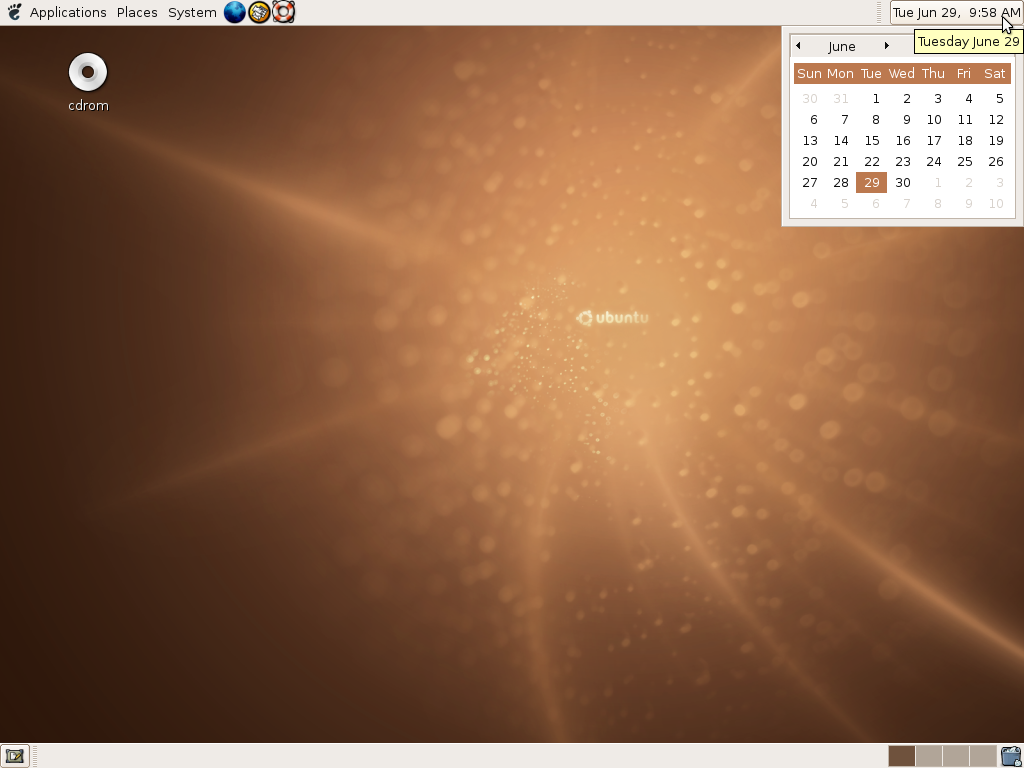Advance to the next month in the calendar
Image resolution: width=1024 pixels, height=768 pixels.
[886, 45]
